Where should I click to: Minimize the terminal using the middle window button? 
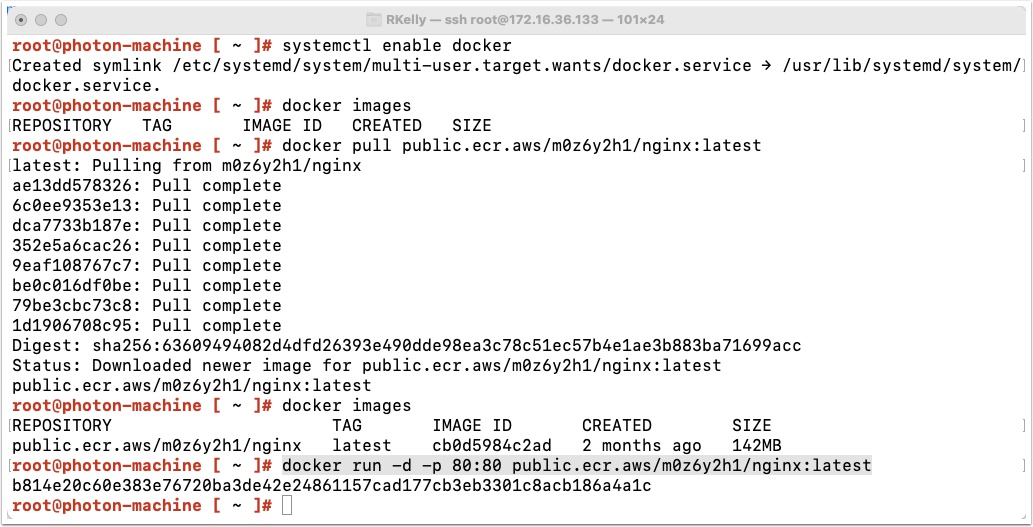coord(41,20)
